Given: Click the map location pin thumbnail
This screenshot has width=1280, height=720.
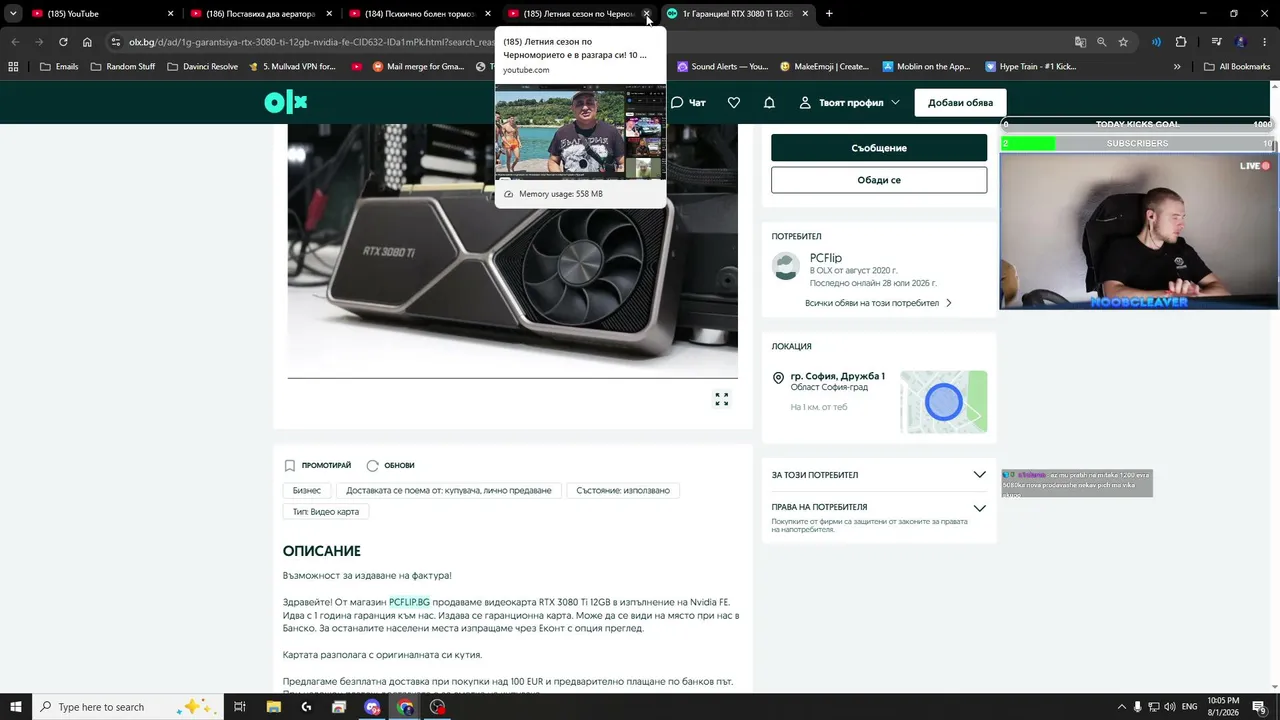Looking at the screenshot, I should pyautogui.click(x=943, y=402).
